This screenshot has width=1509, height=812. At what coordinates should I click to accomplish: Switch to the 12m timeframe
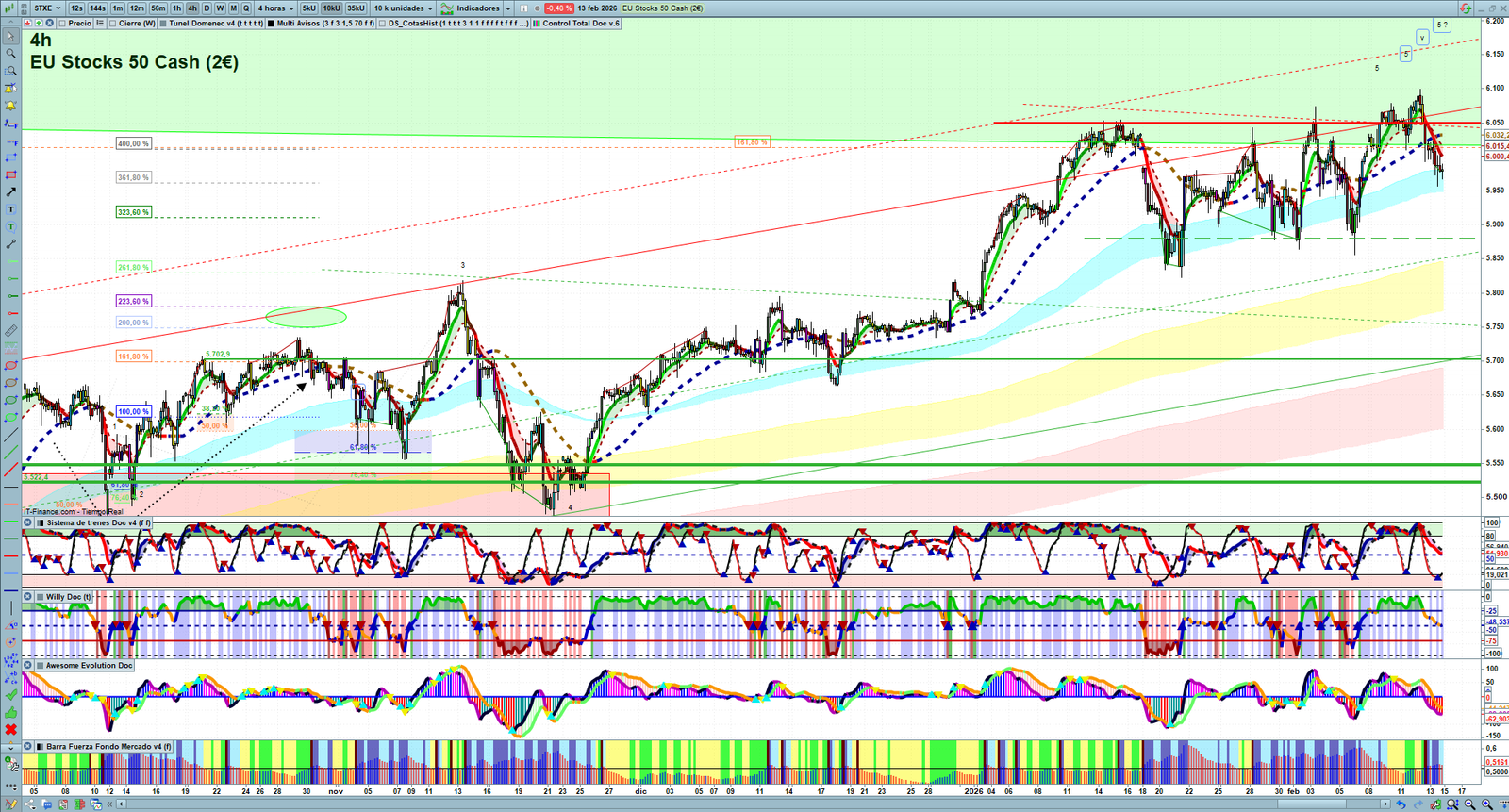137,8
